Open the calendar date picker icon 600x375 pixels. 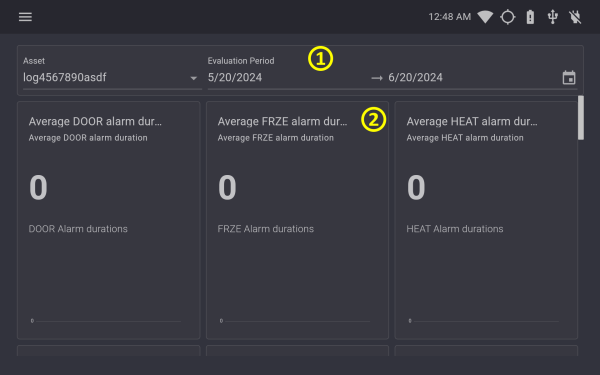pos(569,78)
